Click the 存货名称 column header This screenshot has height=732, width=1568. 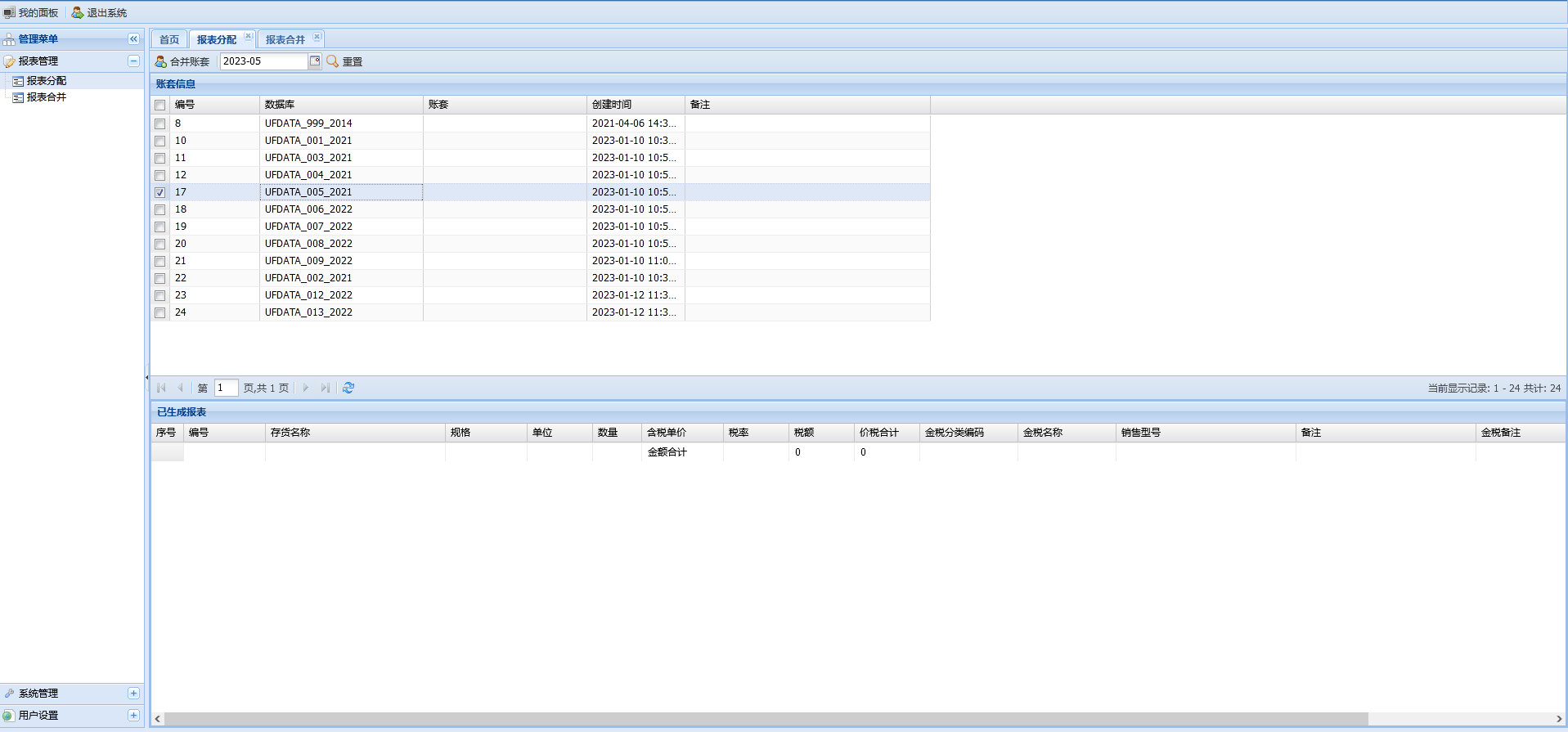(356, 433)
